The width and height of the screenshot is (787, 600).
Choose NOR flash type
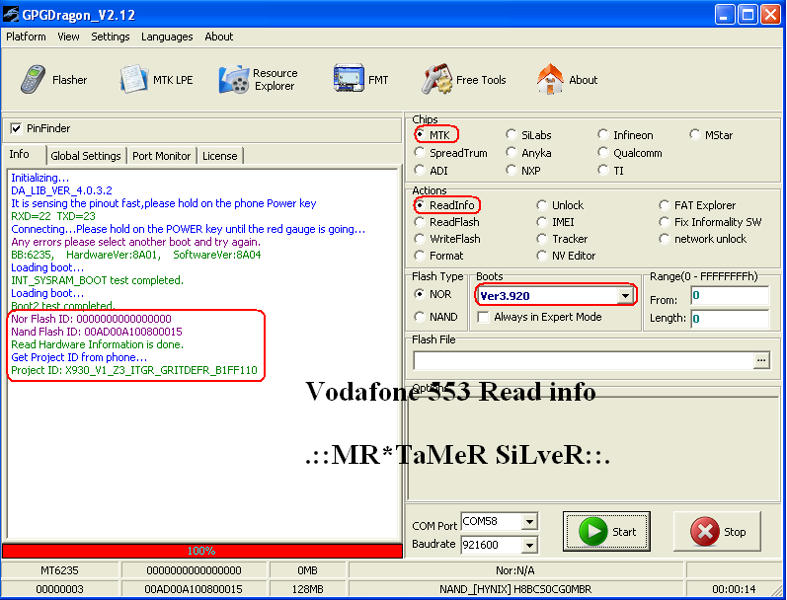coord(420,294)
